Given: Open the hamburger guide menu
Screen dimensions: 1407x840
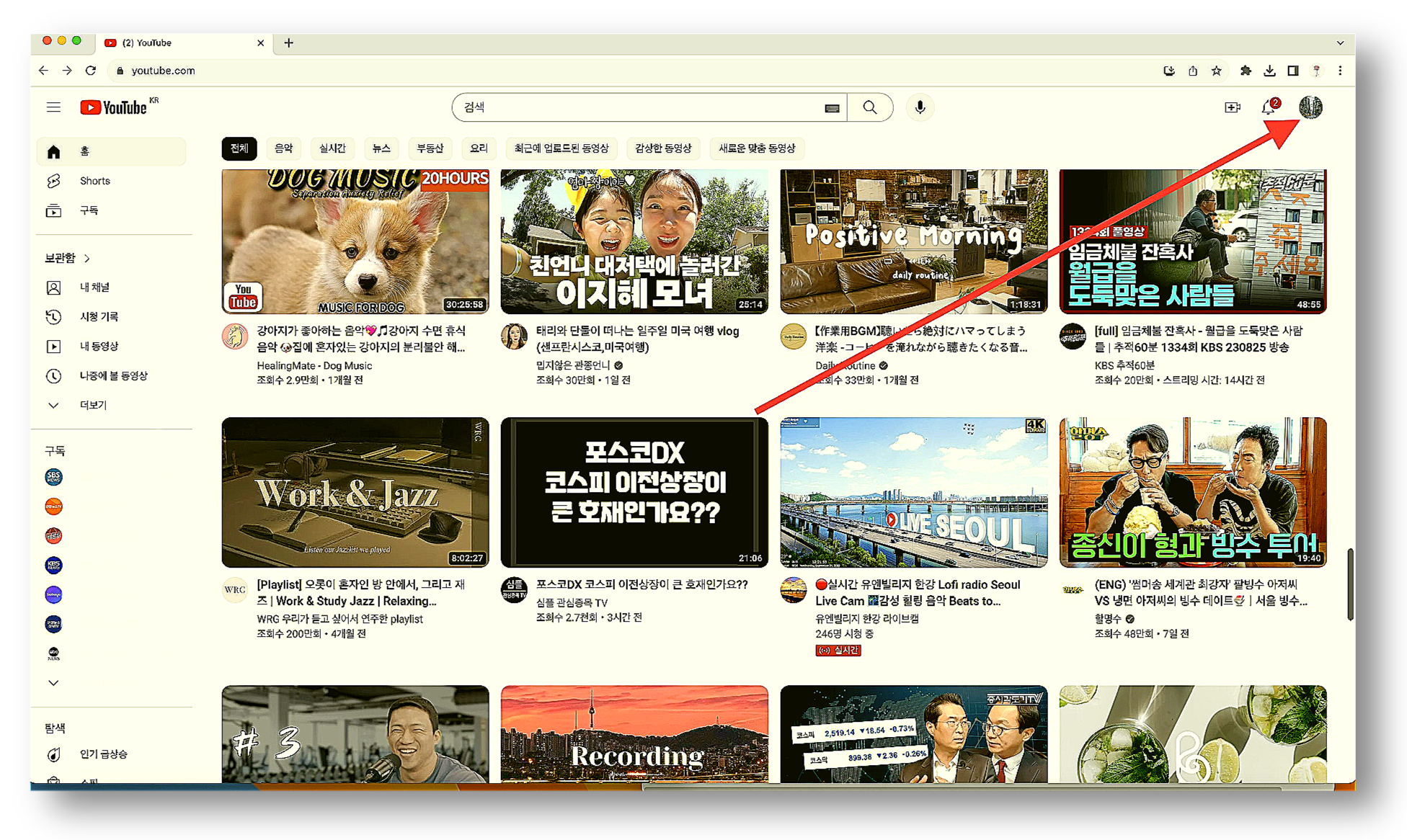Looking at the screenshot, I should click(53, 107).
